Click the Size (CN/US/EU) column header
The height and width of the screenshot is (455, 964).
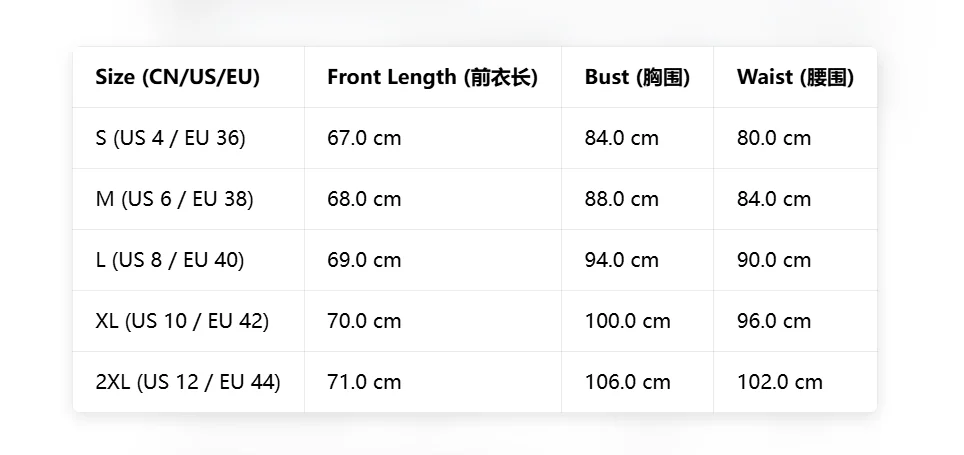[188, 77]
